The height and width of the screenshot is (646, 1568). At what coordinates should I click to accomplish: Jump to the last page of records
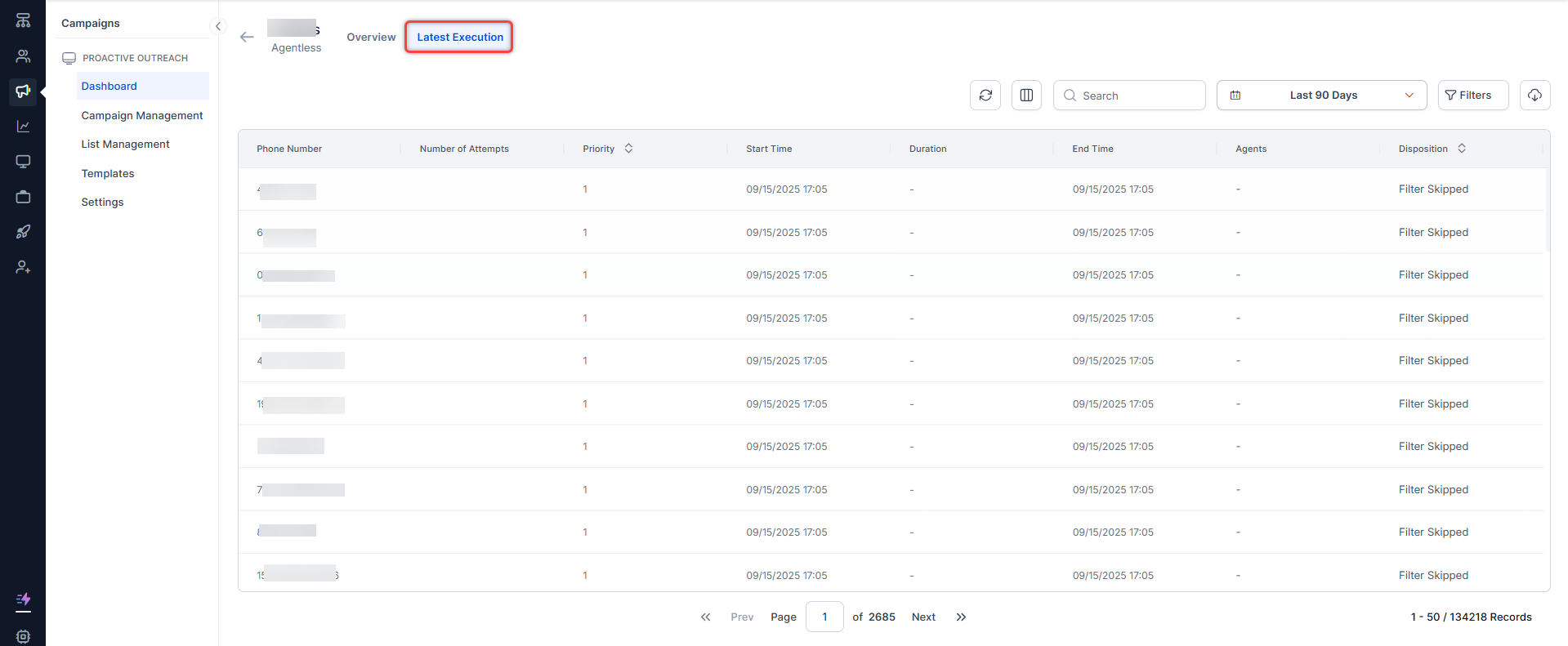(961, 617)
